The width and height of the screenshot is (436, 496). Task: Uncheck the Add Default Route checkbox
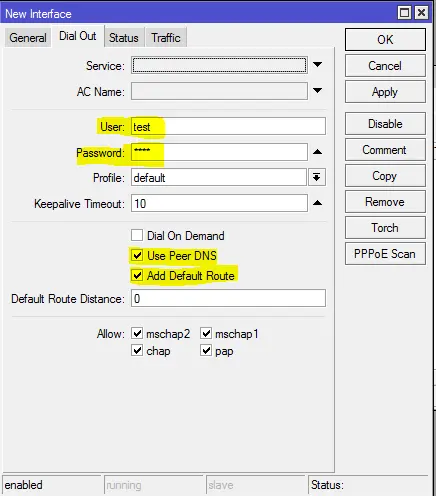coord(137,275)
